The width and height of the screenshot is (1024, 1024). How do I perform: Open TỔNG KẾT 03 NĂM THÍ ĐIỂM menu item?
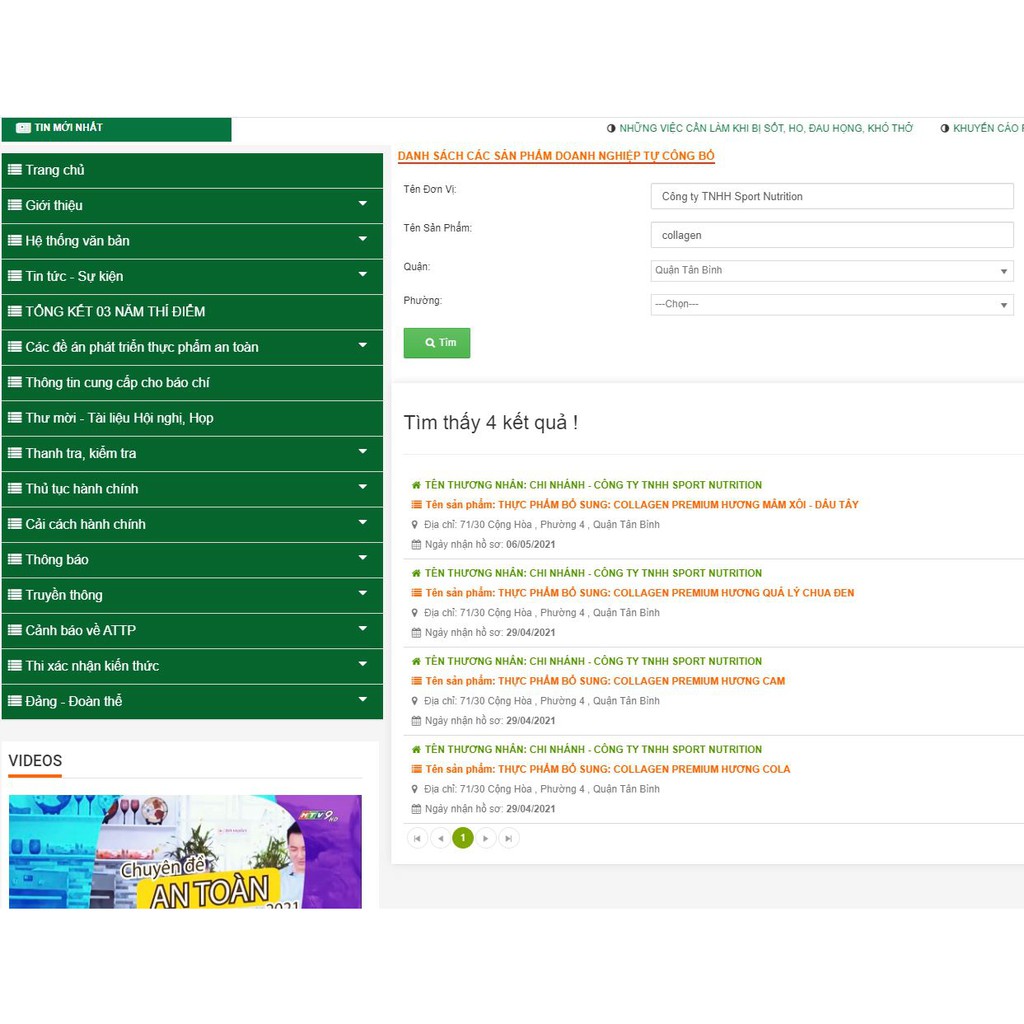coord(115,311)
